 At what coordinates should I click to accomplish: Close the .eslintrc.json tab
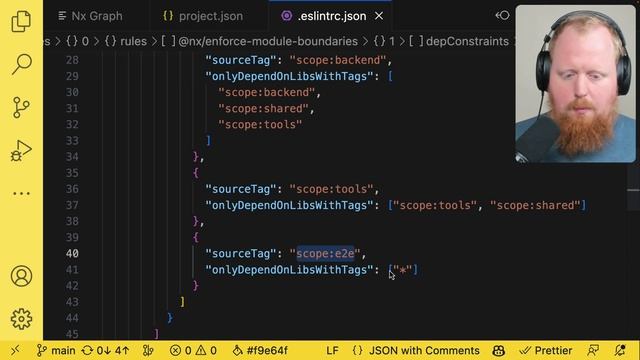379,16
